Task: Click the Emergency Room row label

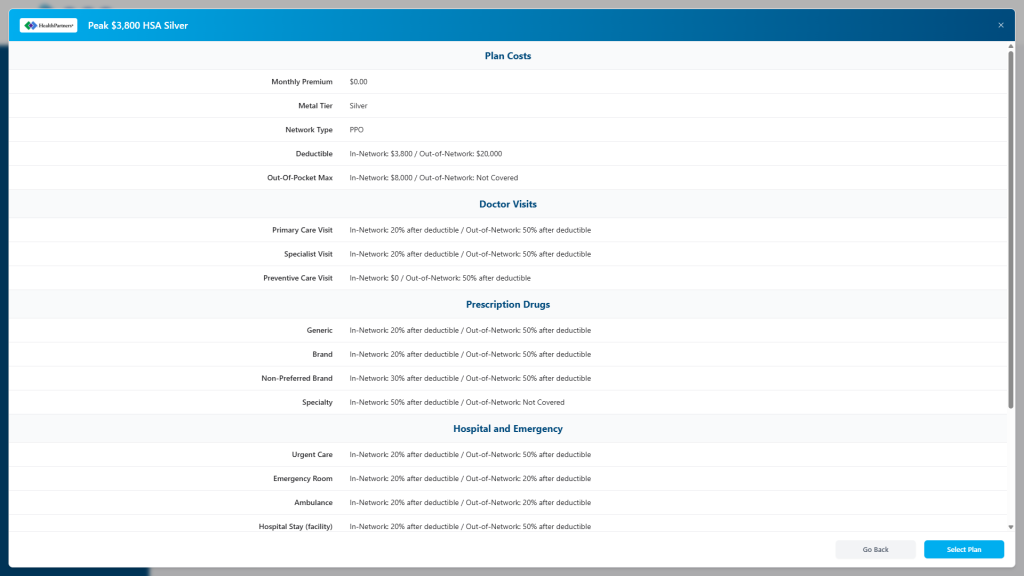Action: (303, 479)
